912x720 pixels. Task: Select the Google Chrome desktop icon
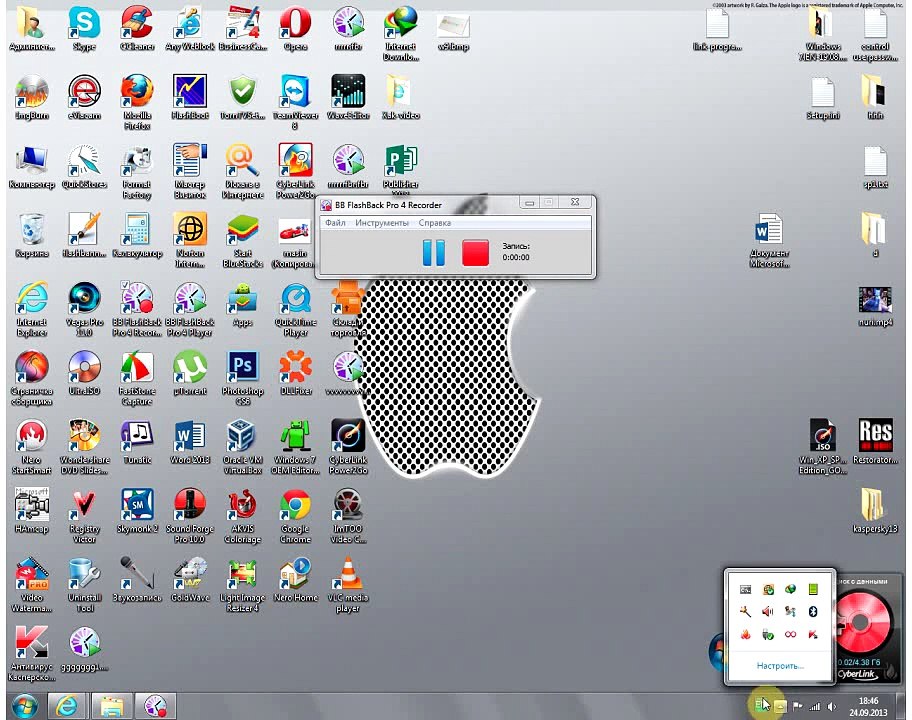tap(295, 515)
